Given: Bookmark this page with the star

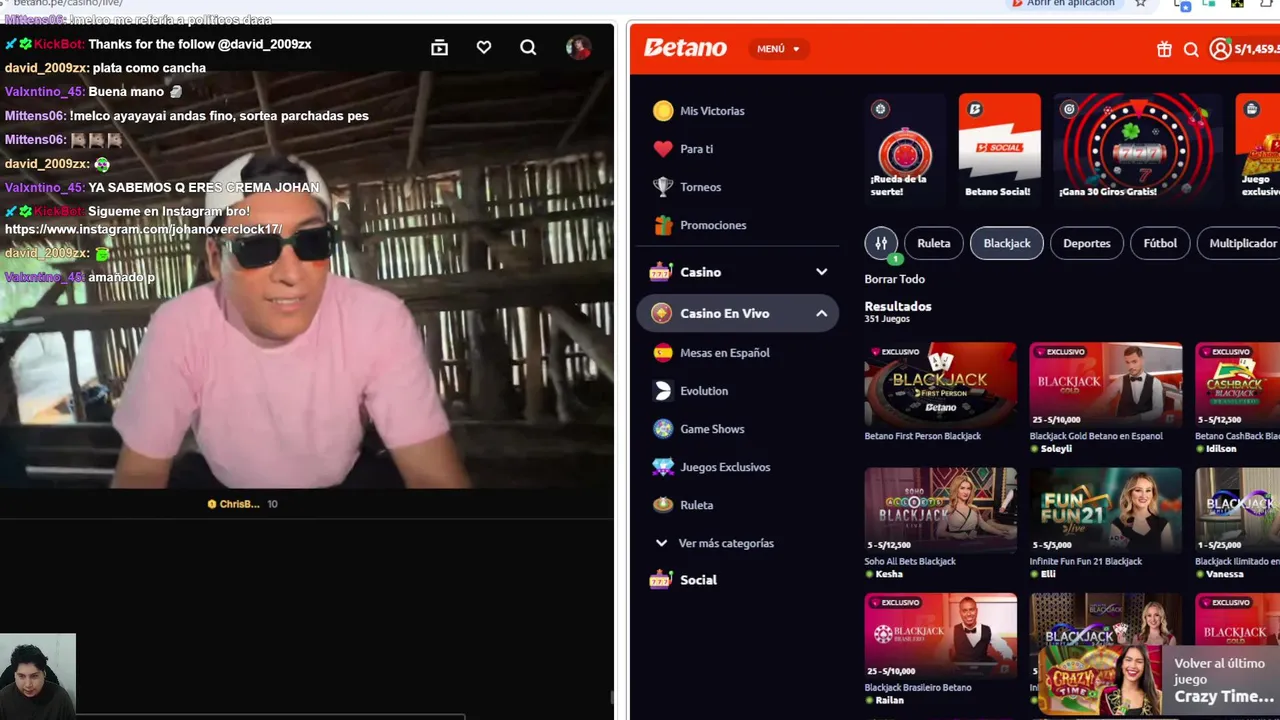Looking at the screenshot, I should click(x=1140, y=4).
